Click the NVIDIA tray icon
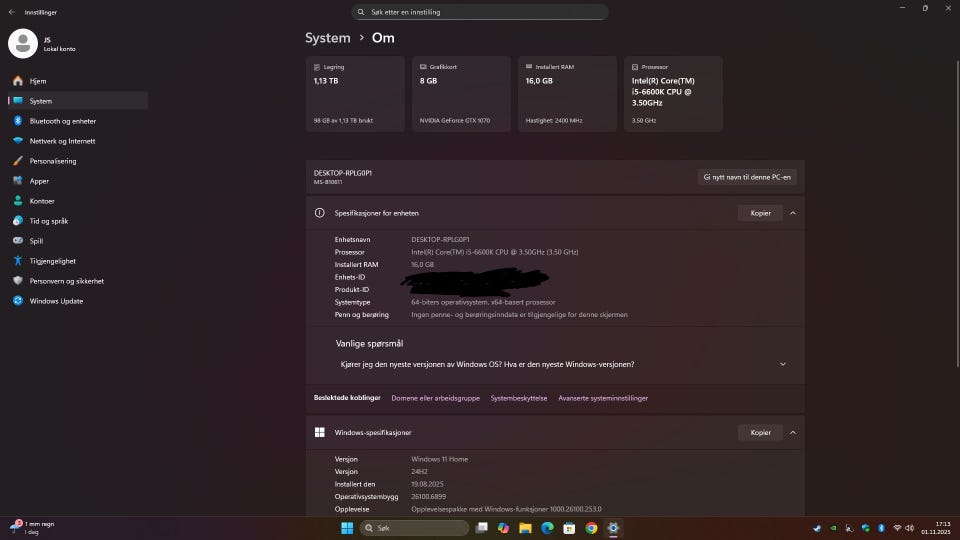The width and height of the screenshot is (960, 540). tap(833, 528)
